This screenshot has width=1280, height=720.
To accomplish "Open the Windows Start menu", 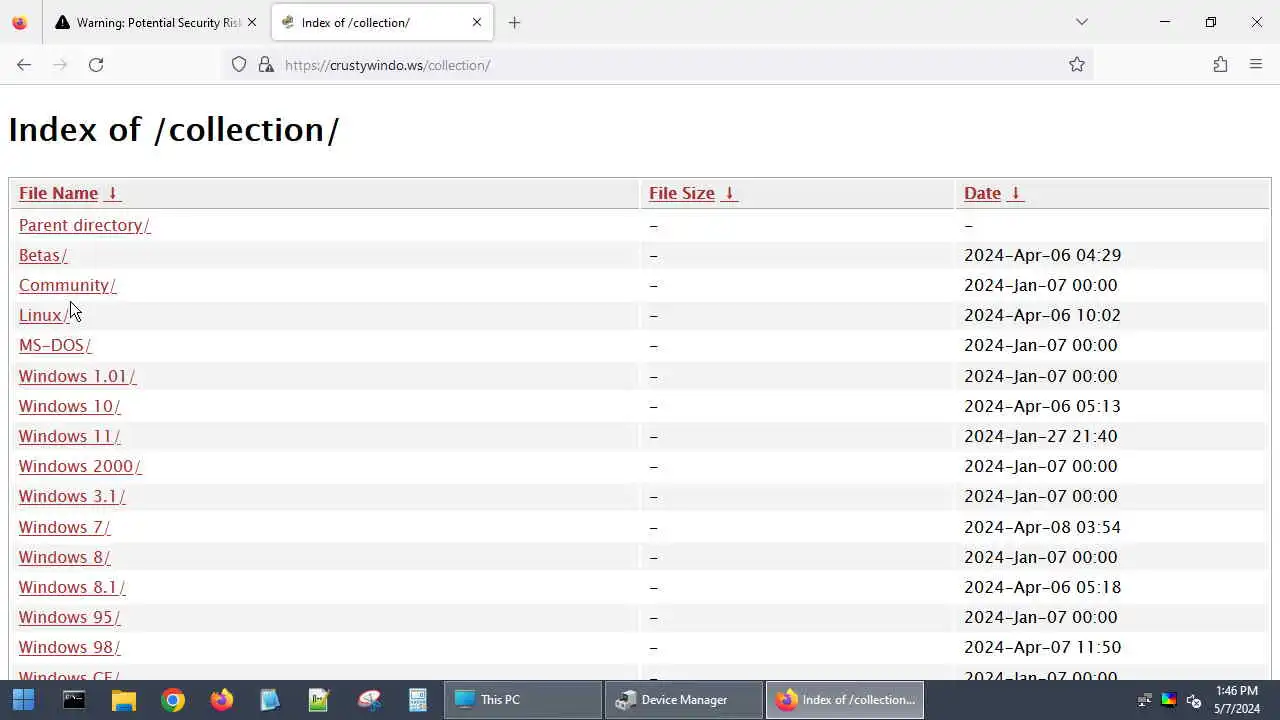I will point(24,700).
